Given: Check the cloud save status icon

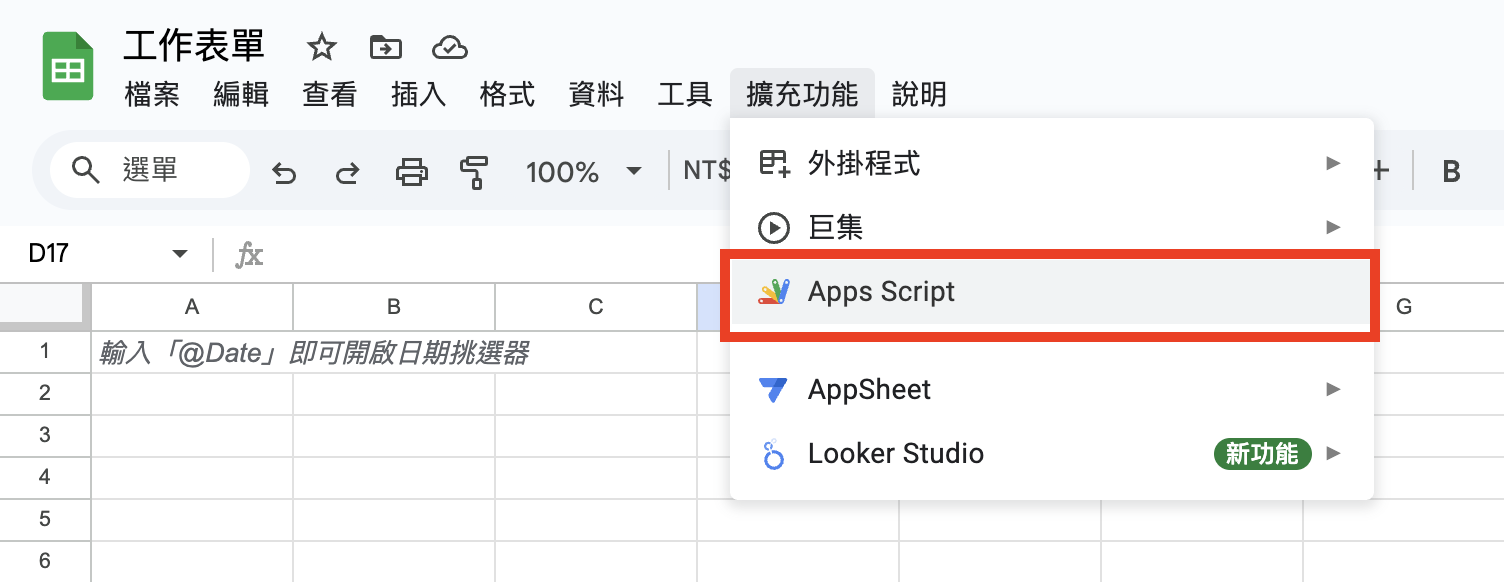Looking at the screenshot, I should pyautogui.click(x=450, y=47).
